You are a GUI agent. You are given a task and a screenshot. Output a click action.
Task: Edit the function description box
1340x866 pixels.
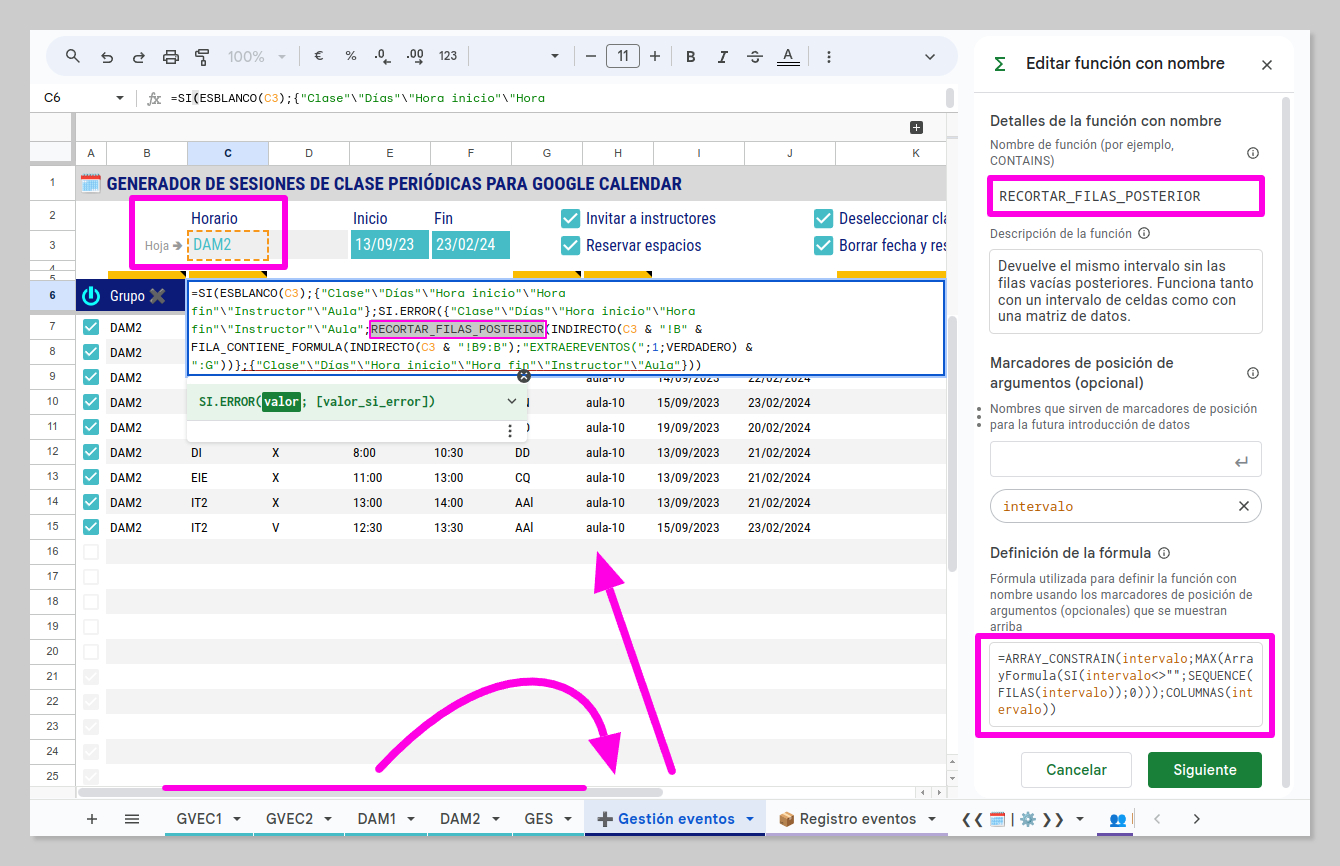pyautogui.click(x=1126, y=291)
